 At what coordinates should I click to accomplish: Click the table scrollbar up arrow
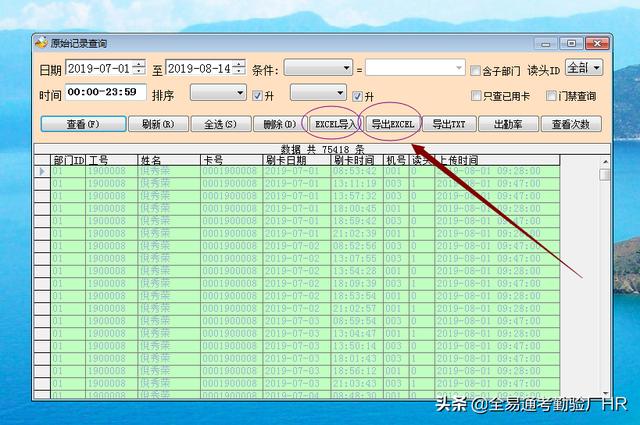point(605,162)
